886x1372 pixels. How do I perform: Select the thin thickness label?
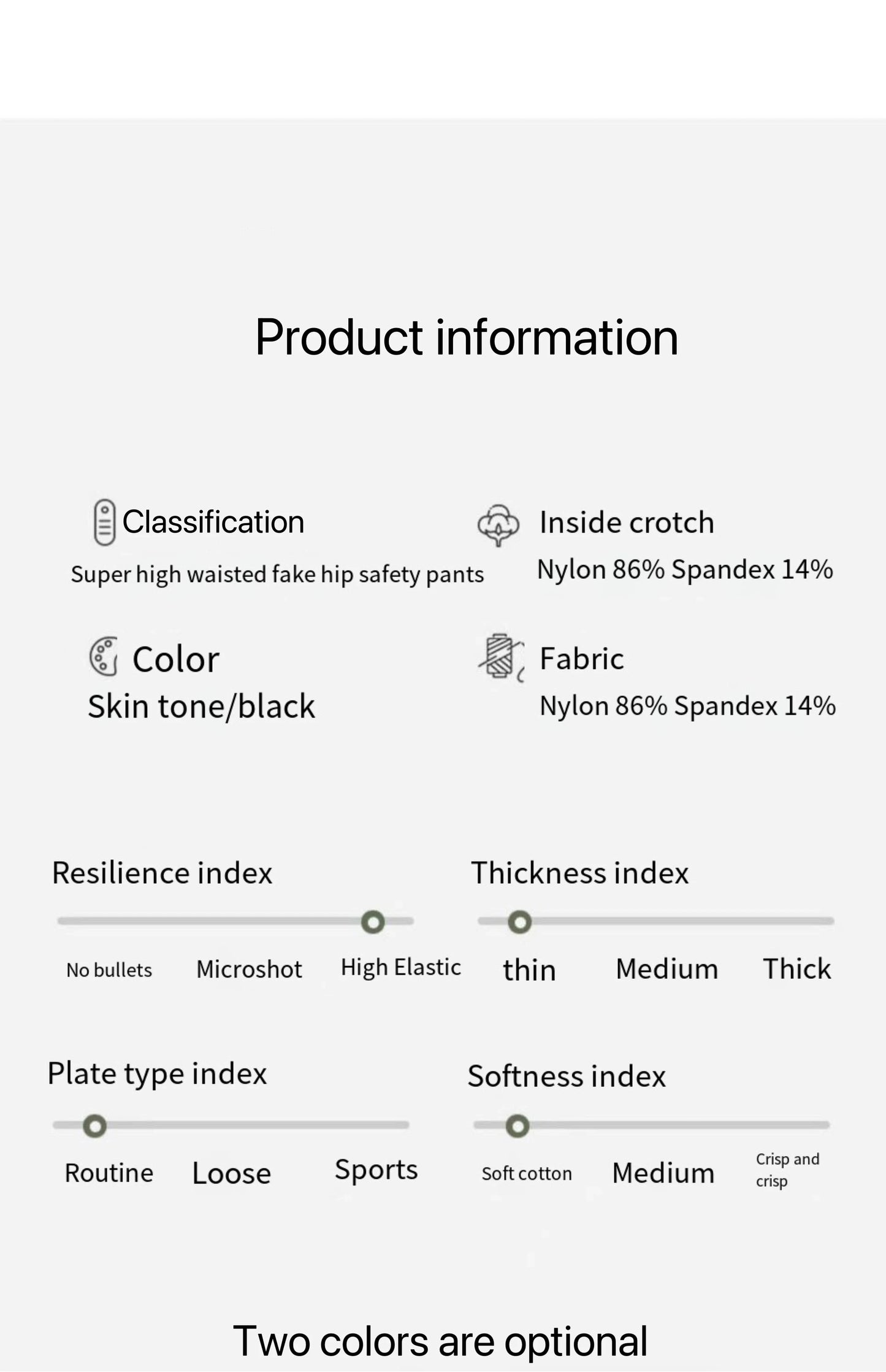[x=529, y=970]
